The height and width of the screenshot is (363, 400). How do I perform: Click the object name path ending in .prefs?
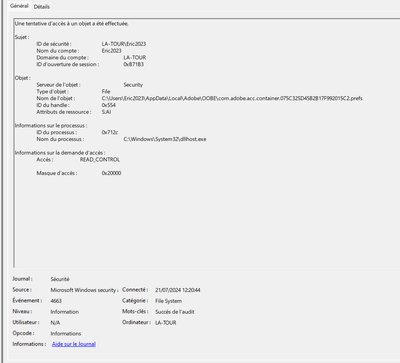(x=232, y=98)
